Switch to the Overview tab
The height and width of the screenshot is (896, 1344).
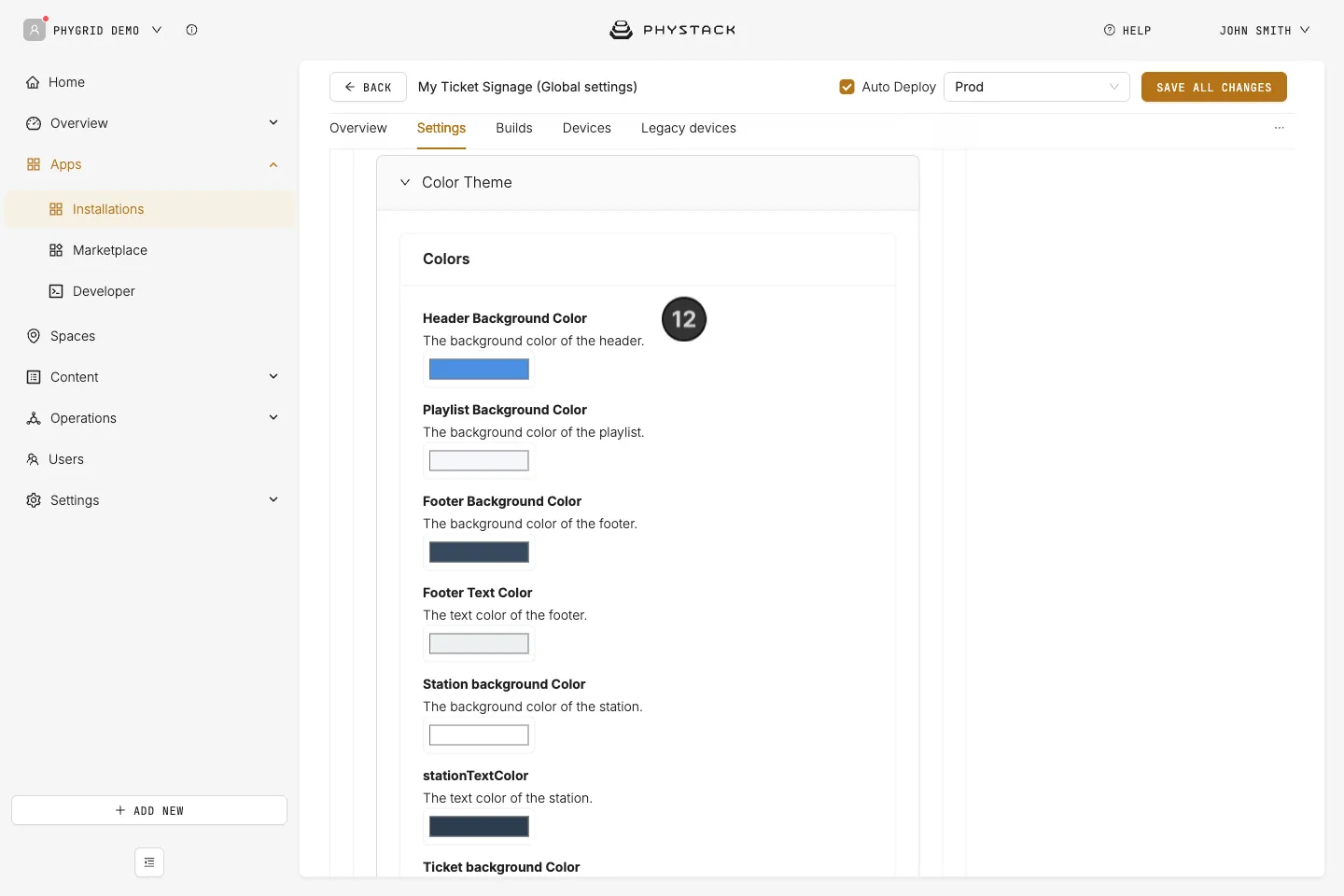358,128
